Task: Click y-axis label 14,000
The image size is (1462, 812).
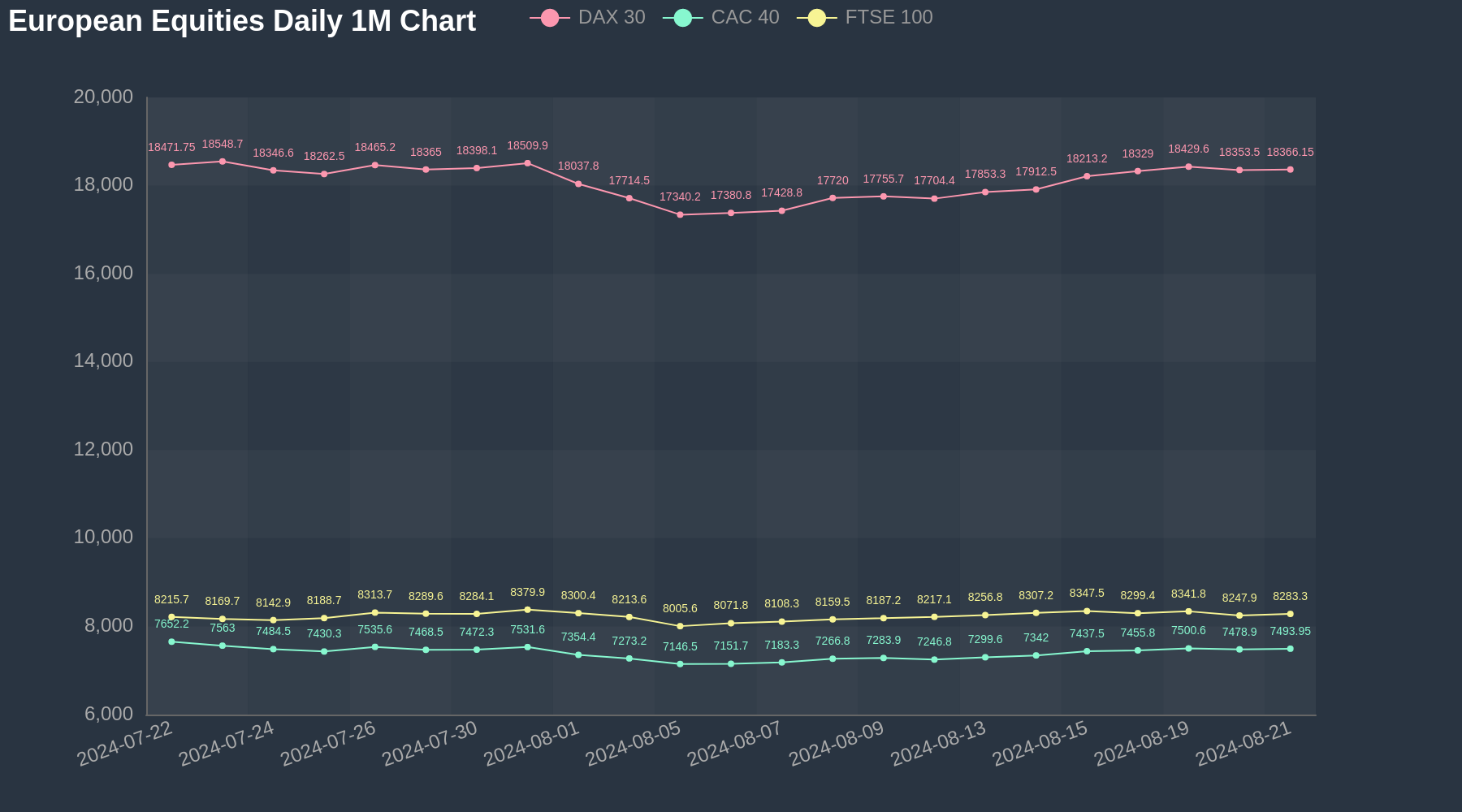Action: click(x=103, y=361)
